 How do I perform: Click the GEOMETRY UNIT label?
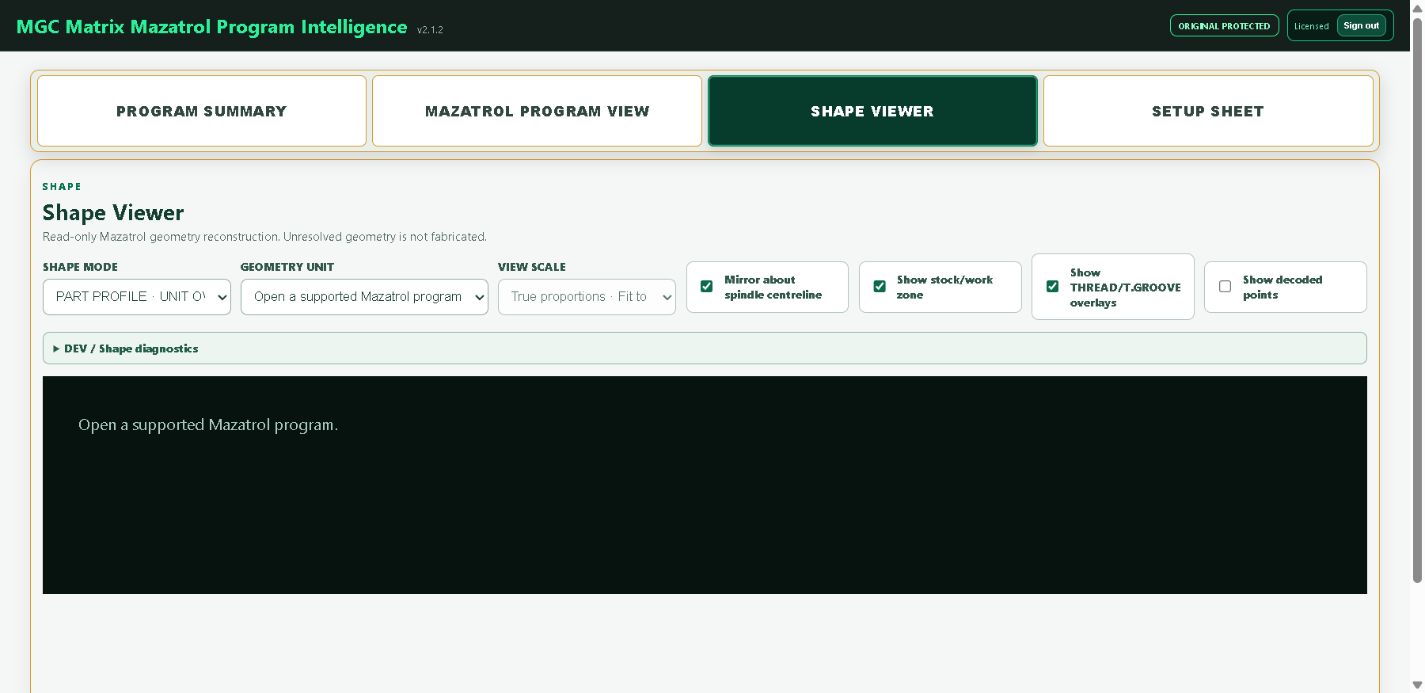288,267
